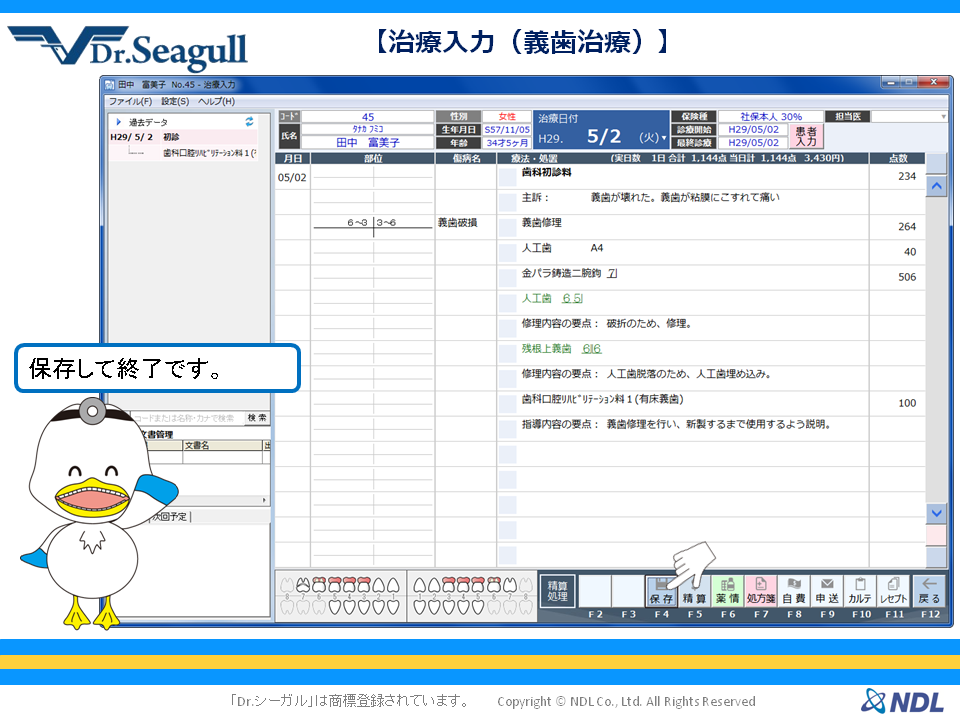Click the 義歯修理 treatment row
The image size is (960, 720).
(683, 226)
